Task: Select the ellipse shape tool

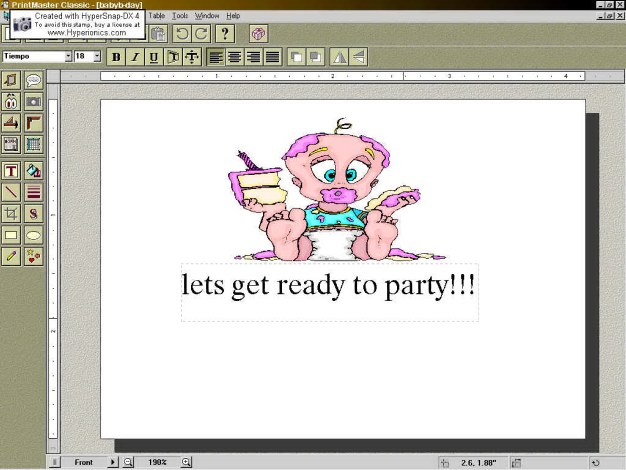Action: point(34,235)
